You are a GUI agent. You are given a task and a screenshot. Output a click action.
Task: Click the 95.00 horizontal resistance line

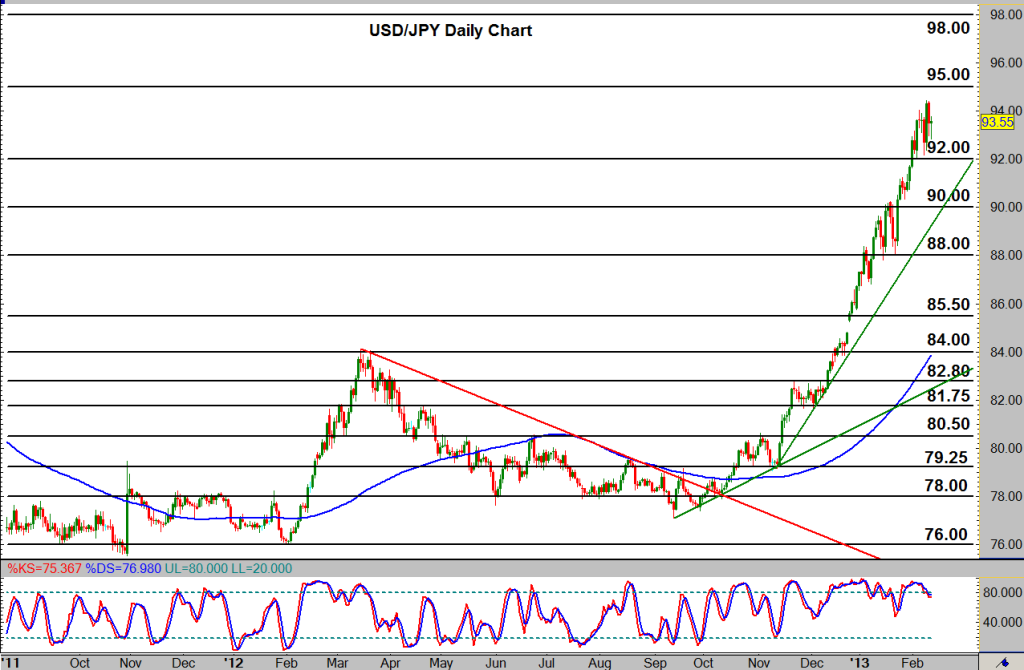point(500,86)
